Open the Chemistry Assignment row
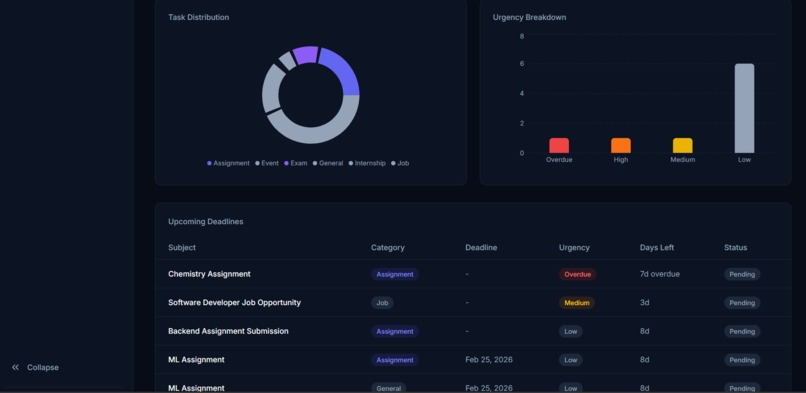This screenshot has width=806, height=393. (473, 274)
